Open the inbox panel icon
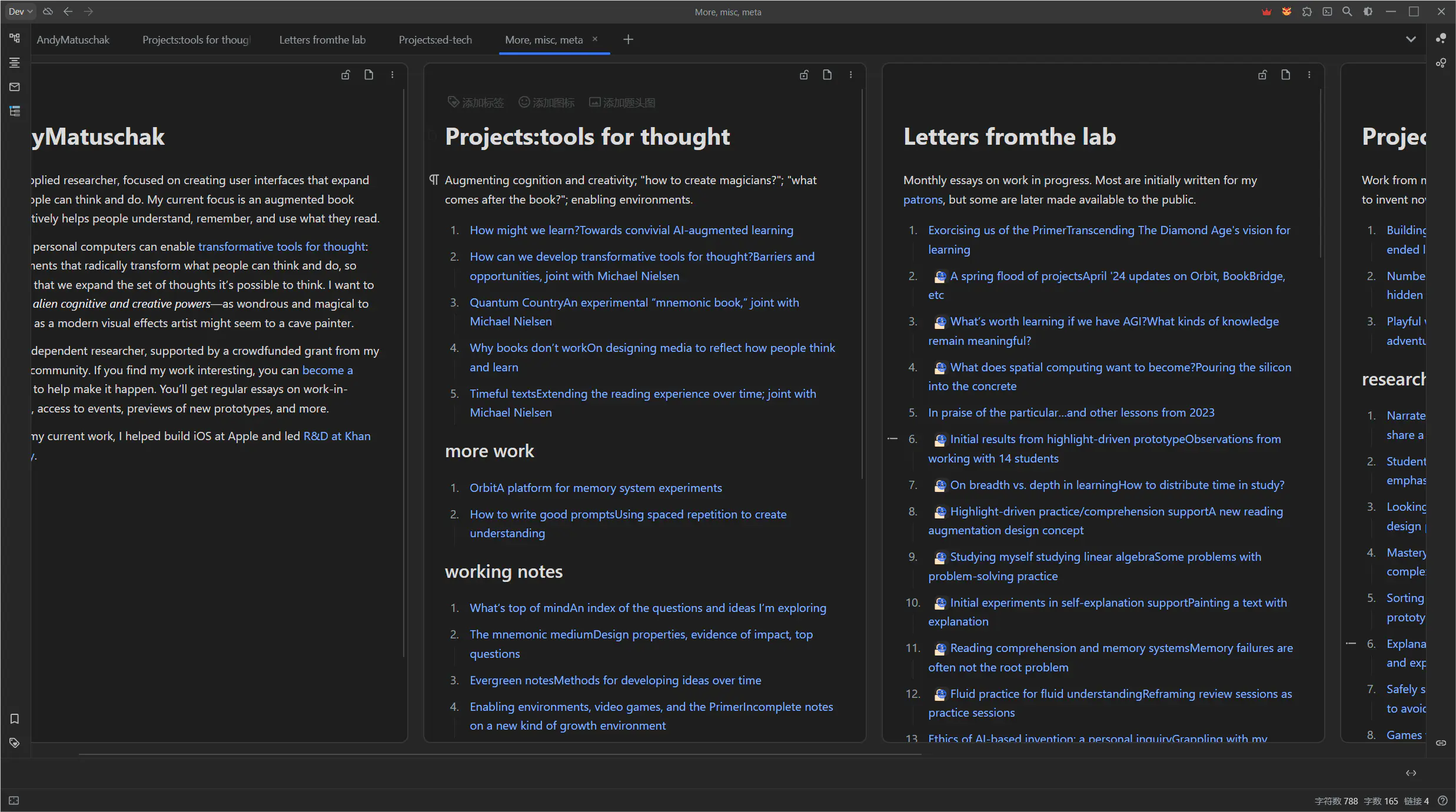The width and height of the screenshot is (1456, 812). pos(15,87)
